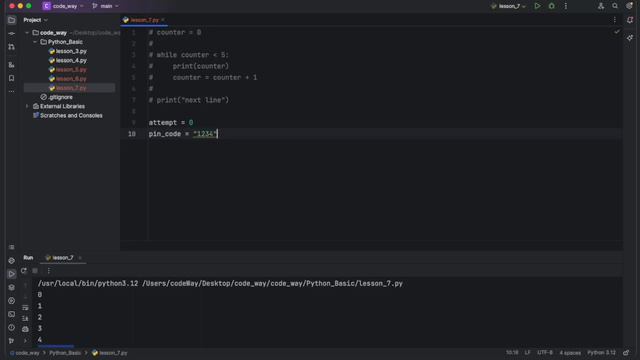Screen dimensions: 640x360
Task: Open the main branch dropdown
Action: coord(105,6)
